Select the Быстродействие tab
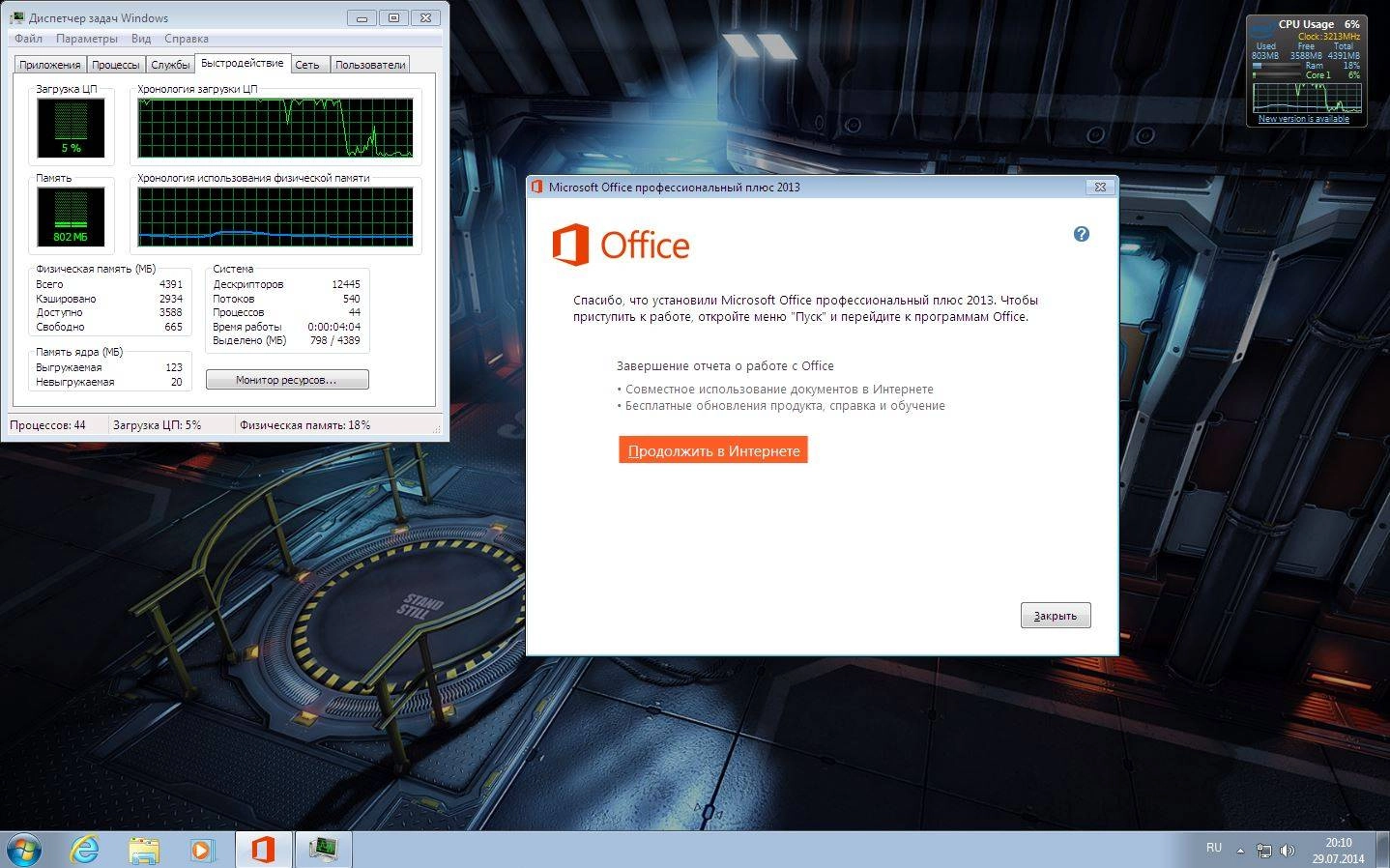Viewport: 1390px width, 868px height. click(243, 63)
